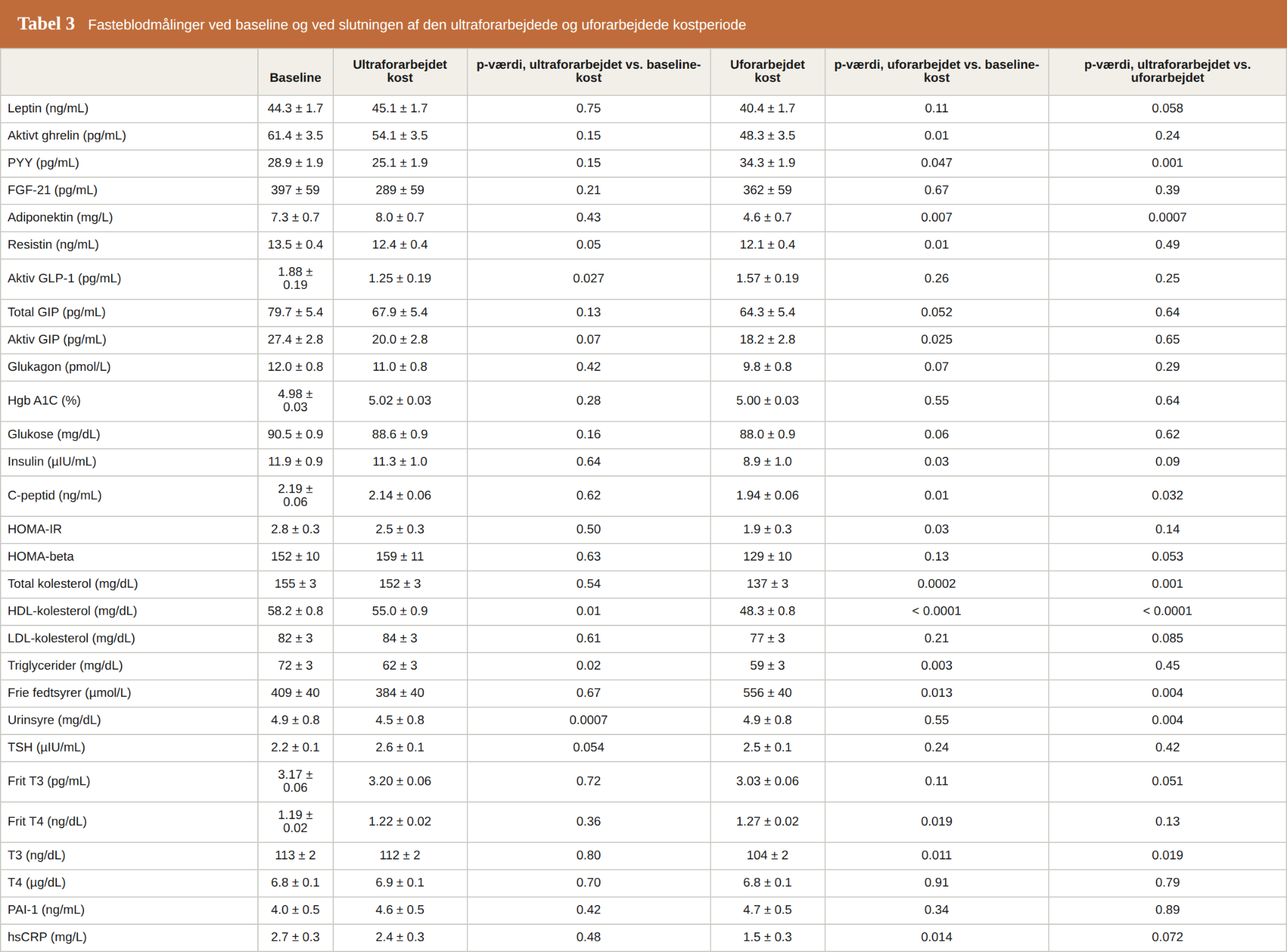Viewport: 1287px width, 952px height.
Task: Select the Adiponektin (mg/L) row label
Action: coord(60,218)
